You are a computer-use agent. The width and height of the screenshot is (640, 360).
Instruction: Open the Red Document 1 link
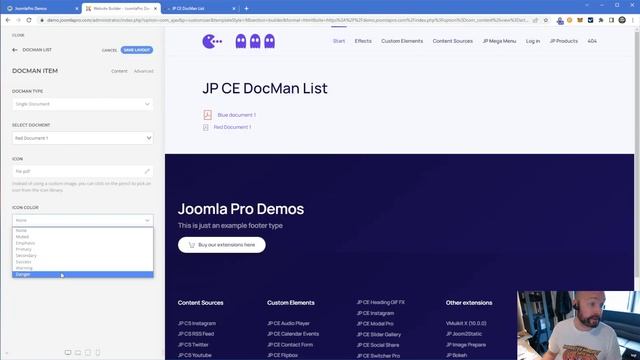click(232, 127)
